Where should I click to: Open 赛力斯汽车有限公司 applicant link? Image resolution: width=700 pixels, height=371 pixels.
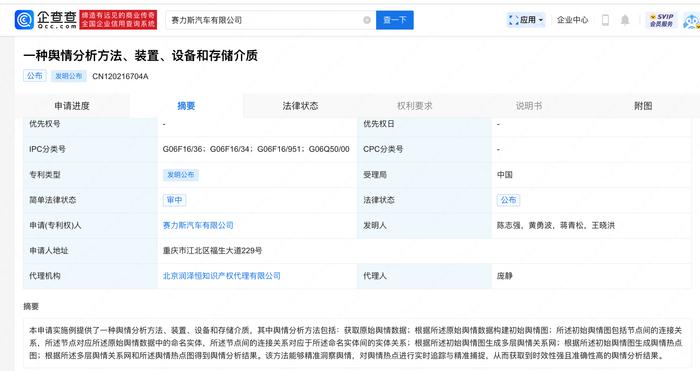pos(198,225)
